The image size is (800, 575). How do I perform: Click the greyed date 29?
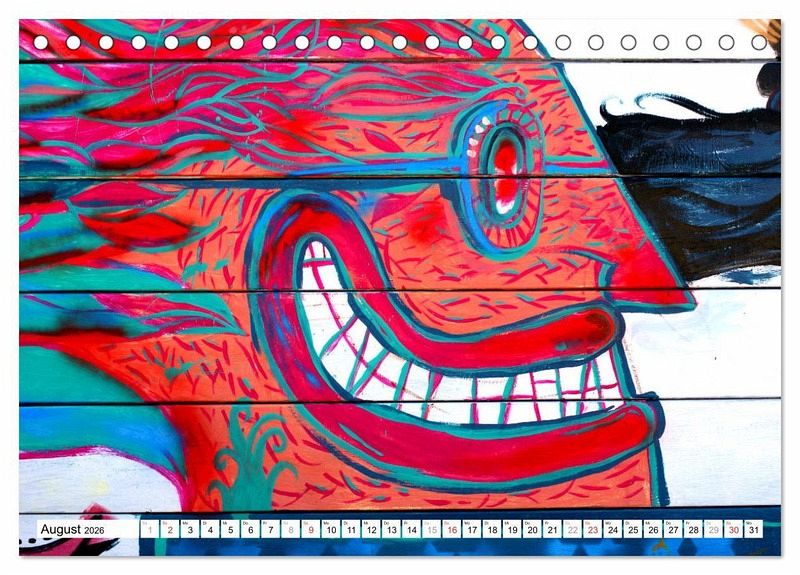coord(714,529)
